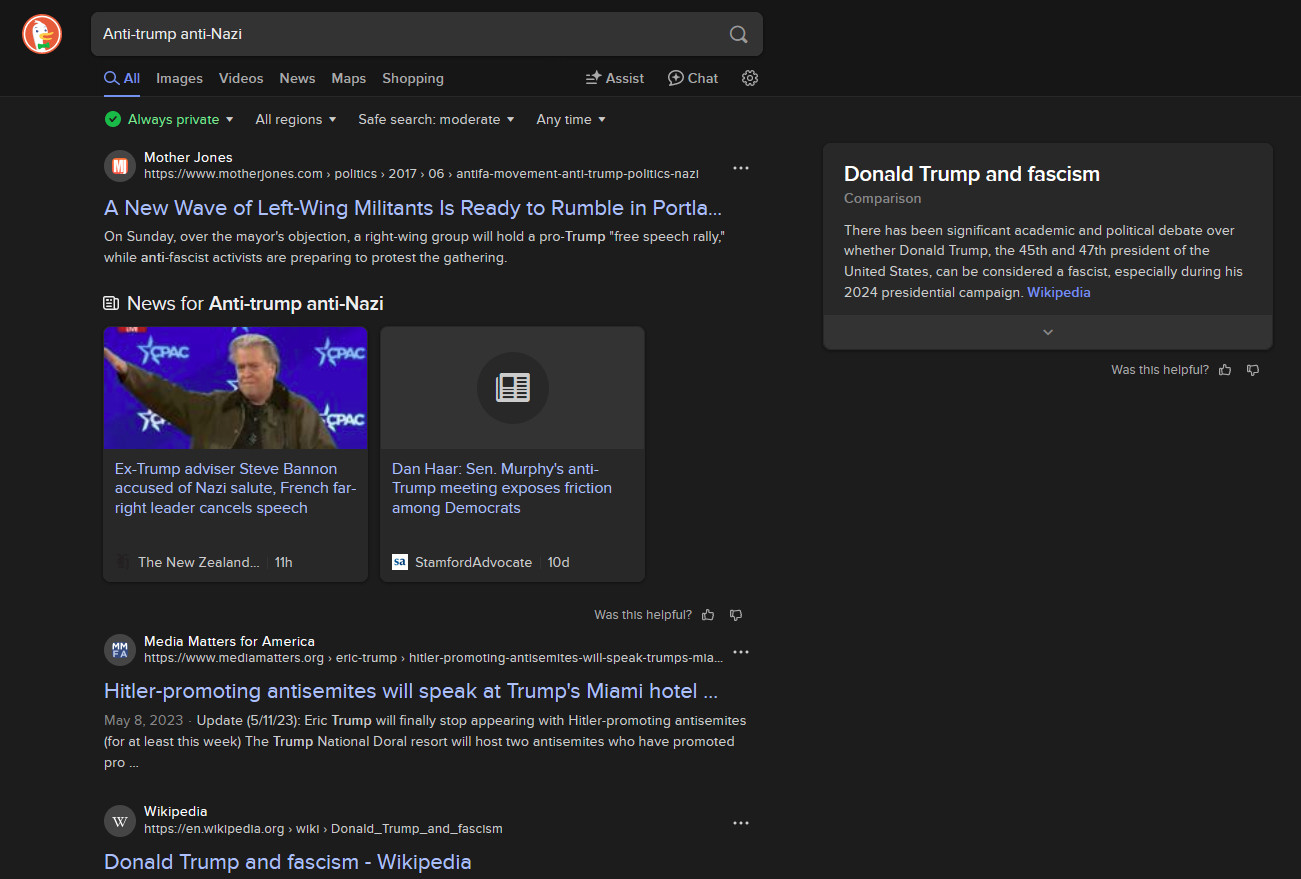Click the StamfordAdvocate source icon

click(400, 562)
